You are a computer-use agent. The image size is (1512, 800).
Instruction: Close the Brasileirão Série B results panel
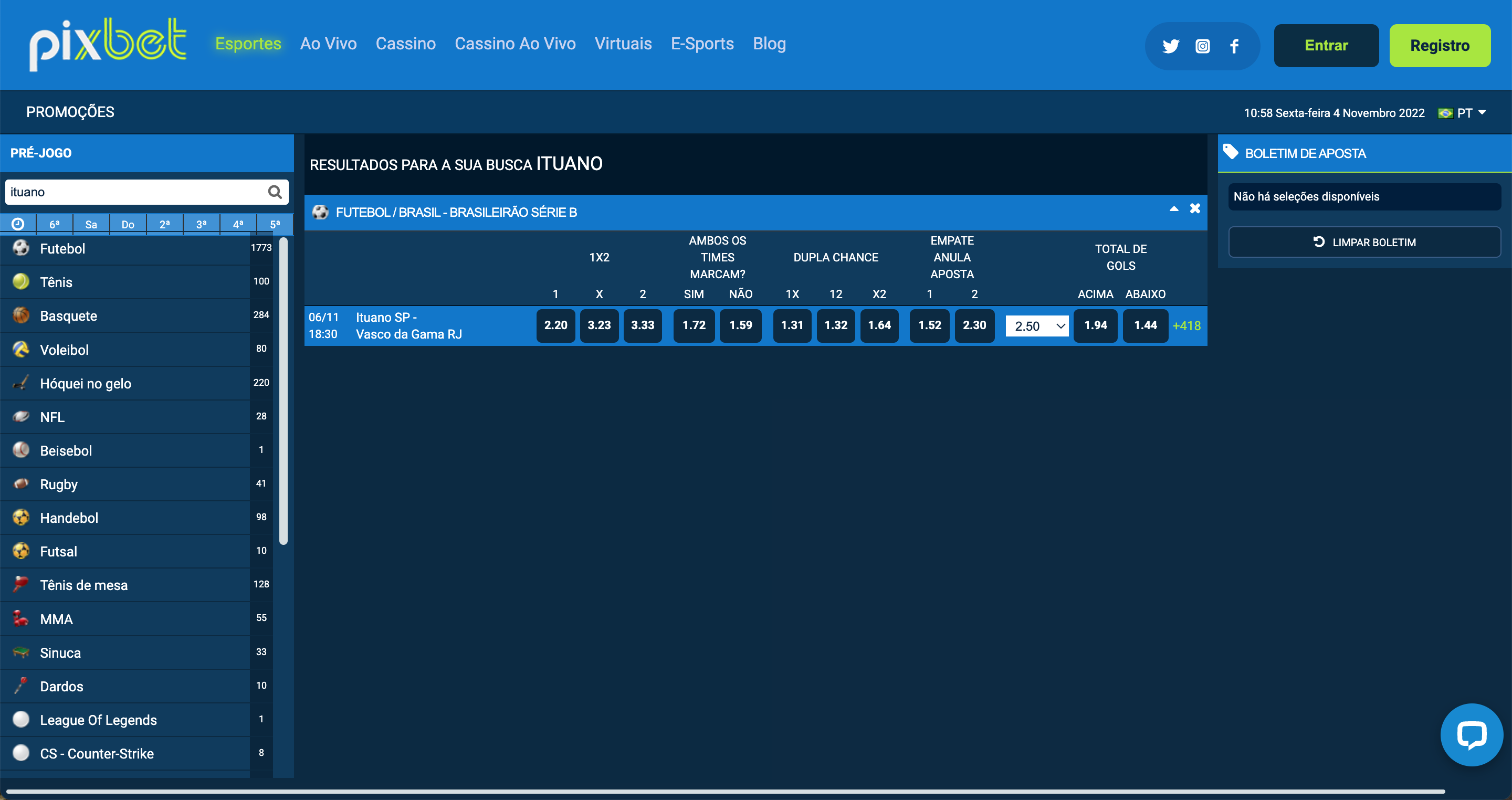pyautogui.click(x=1194, y=208)
